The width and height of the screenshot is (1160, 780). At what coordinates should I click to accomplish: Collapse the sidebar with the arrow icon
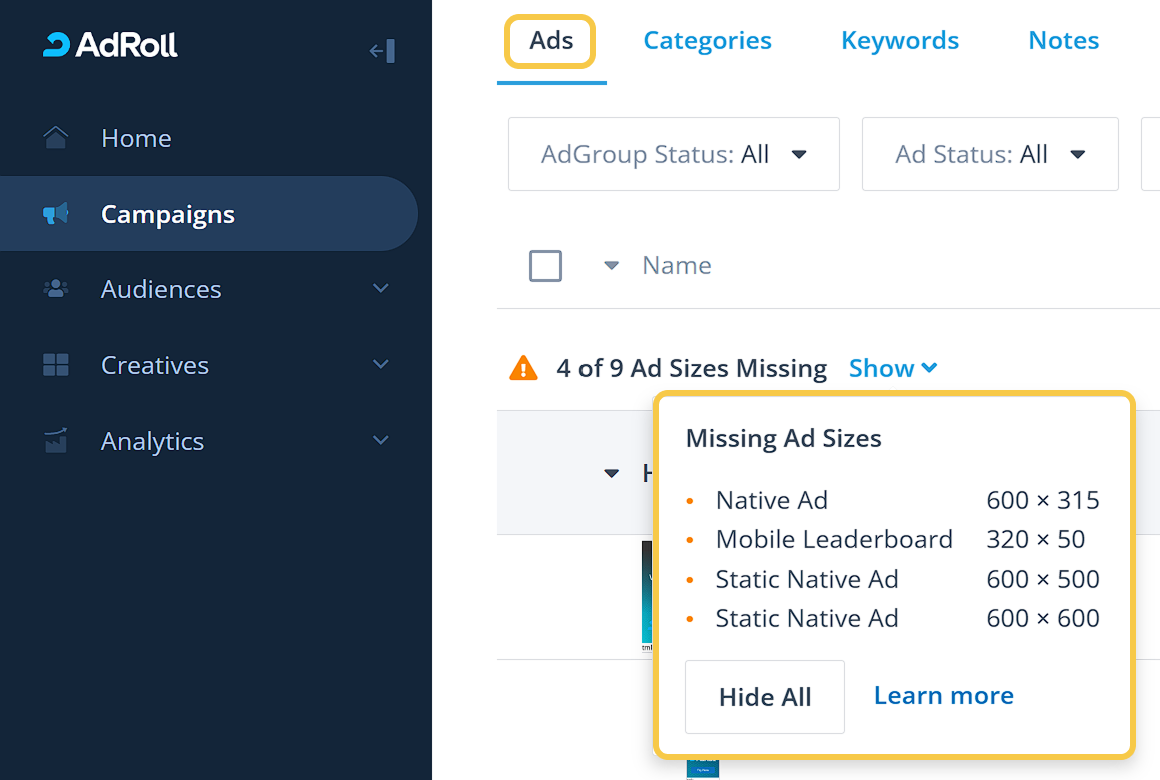(382, 51)
